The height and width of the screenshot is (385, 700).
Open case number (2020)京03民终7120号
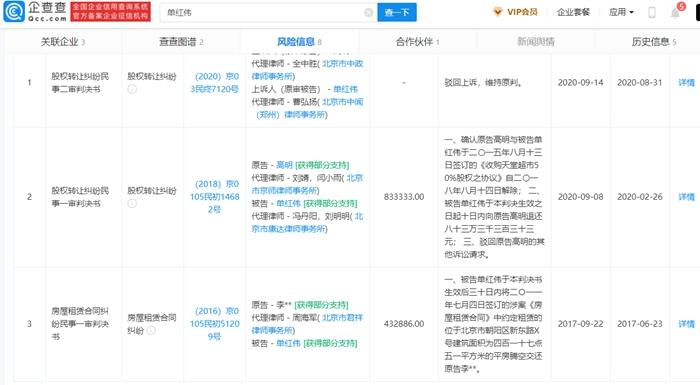coord(215,83)
